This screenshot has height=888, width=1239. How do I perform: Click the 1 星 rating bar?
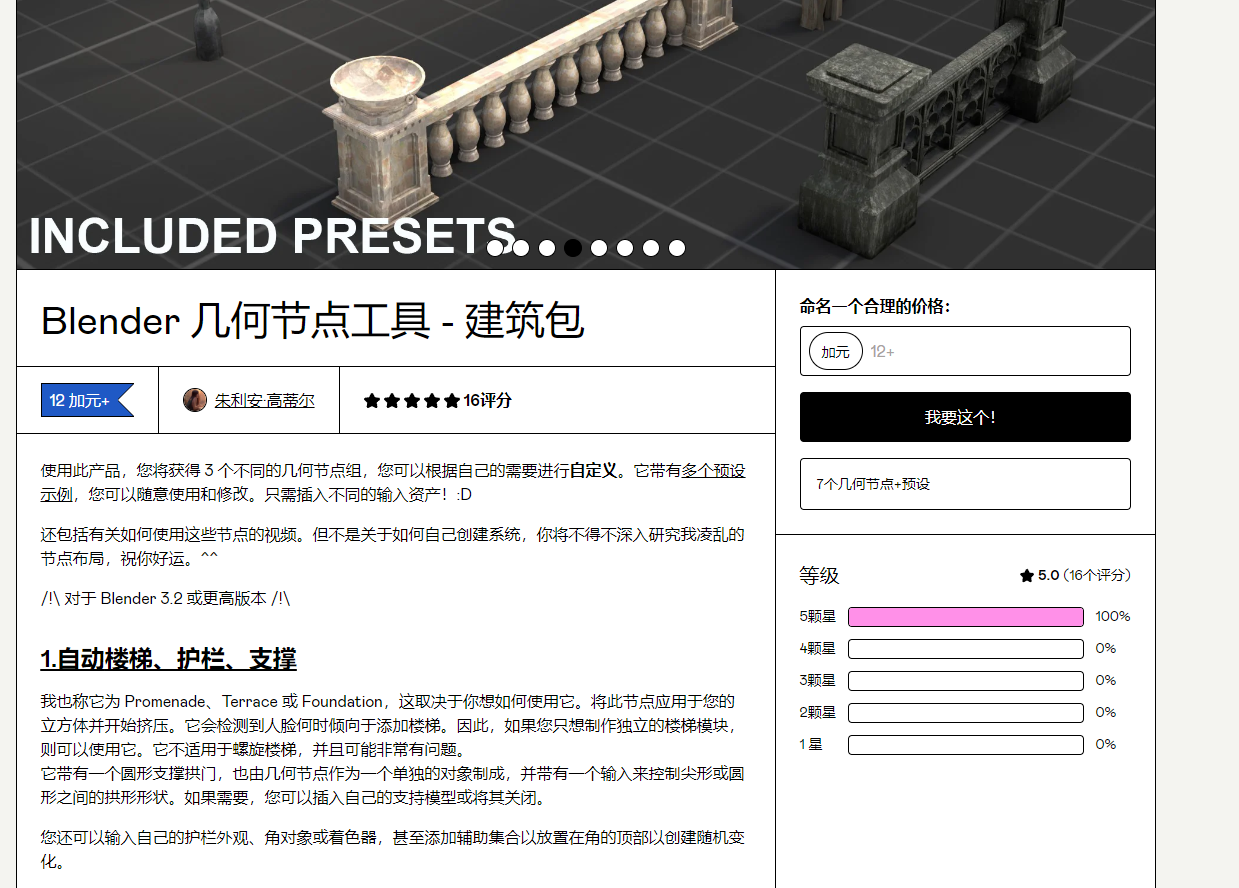pos(966,745)
